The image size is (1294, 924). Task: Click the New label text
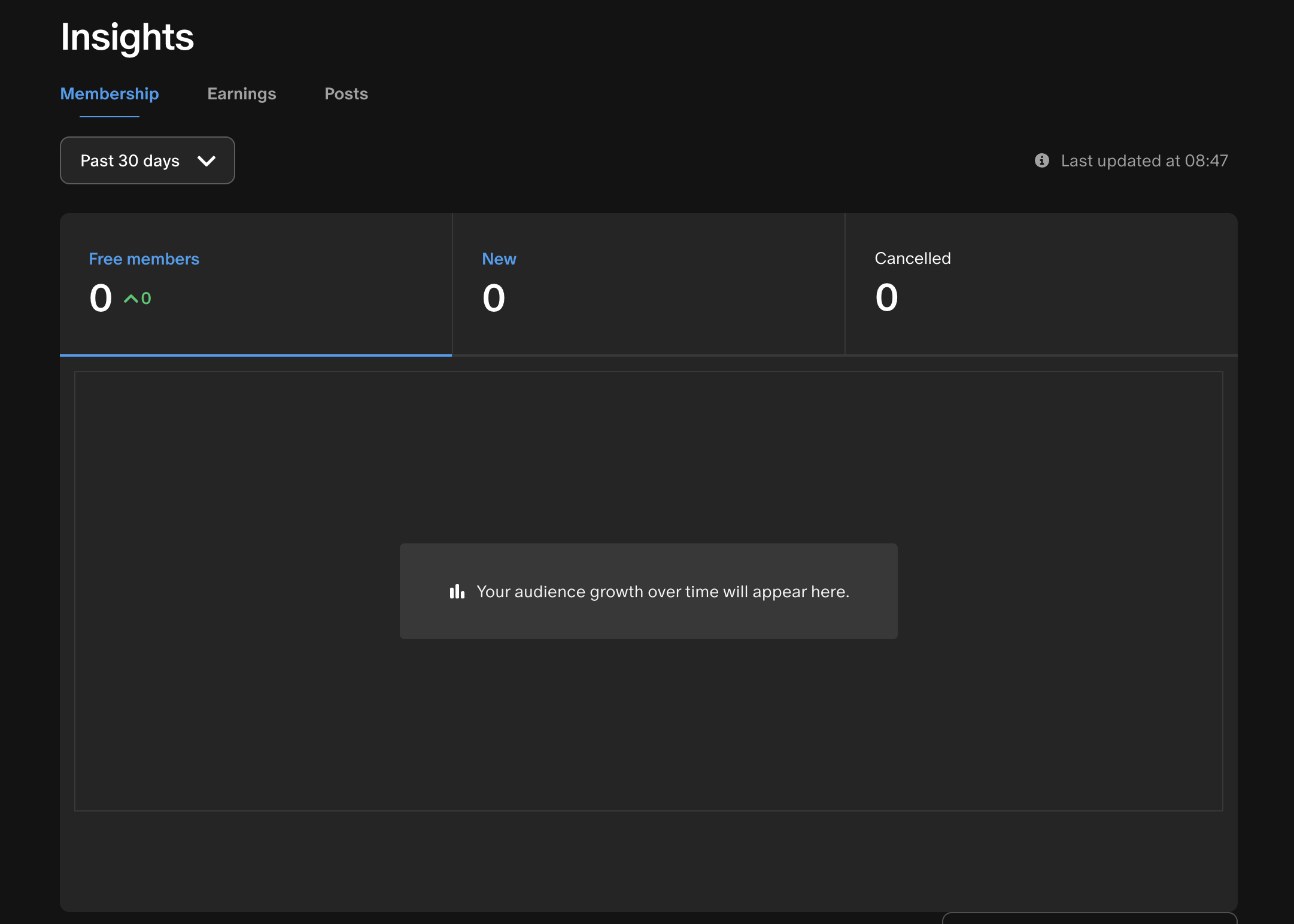pos(499,259)
